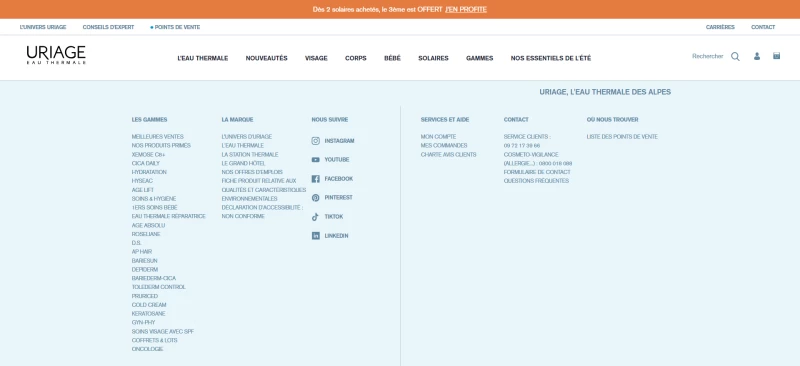Image resolution: width=800 pixels, height=366 pixels.
Task: Open the ONCOLOGIE link
Action: tap(147, 349)
